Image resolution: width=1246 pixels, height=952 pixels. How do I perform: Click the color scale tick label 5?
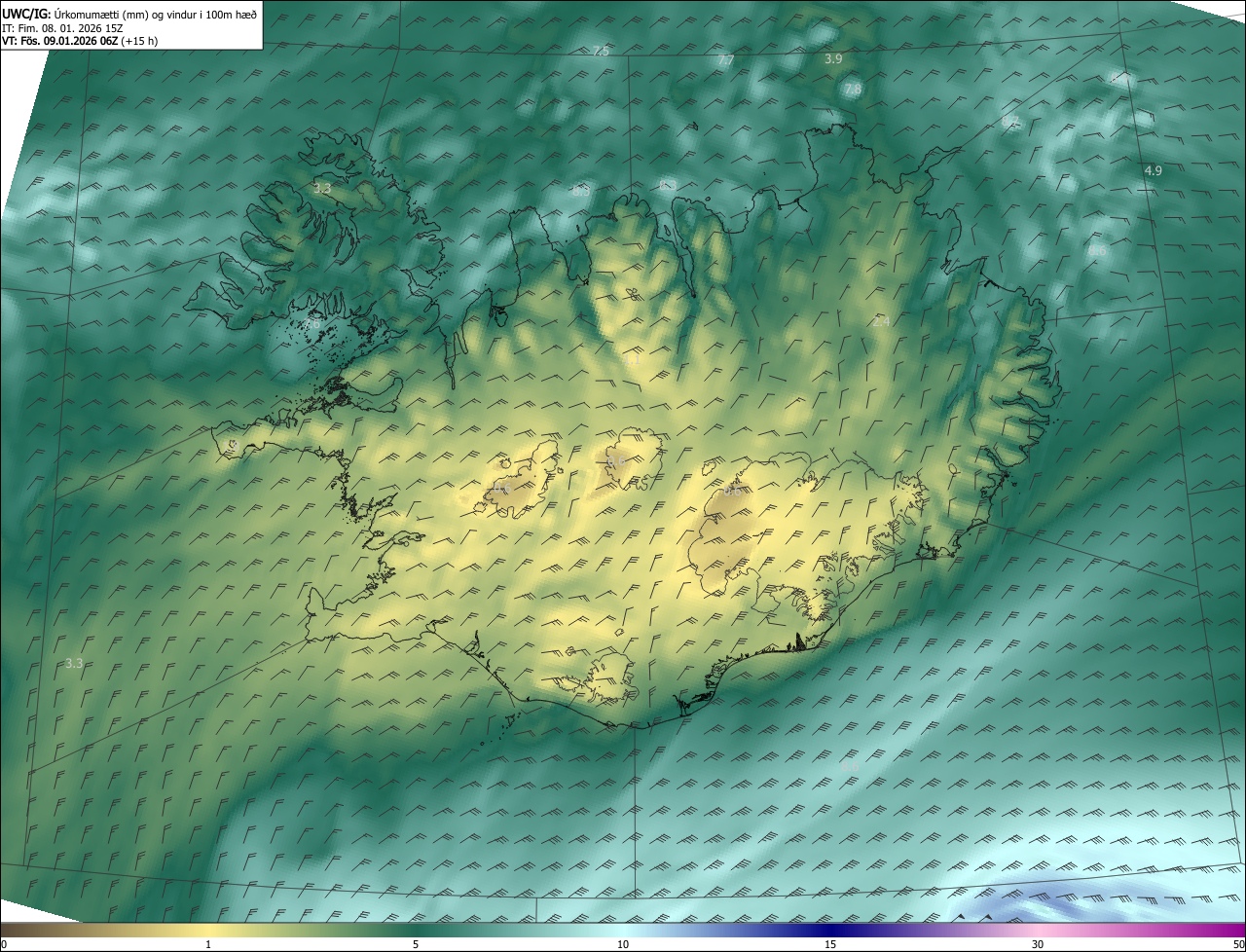416,945
